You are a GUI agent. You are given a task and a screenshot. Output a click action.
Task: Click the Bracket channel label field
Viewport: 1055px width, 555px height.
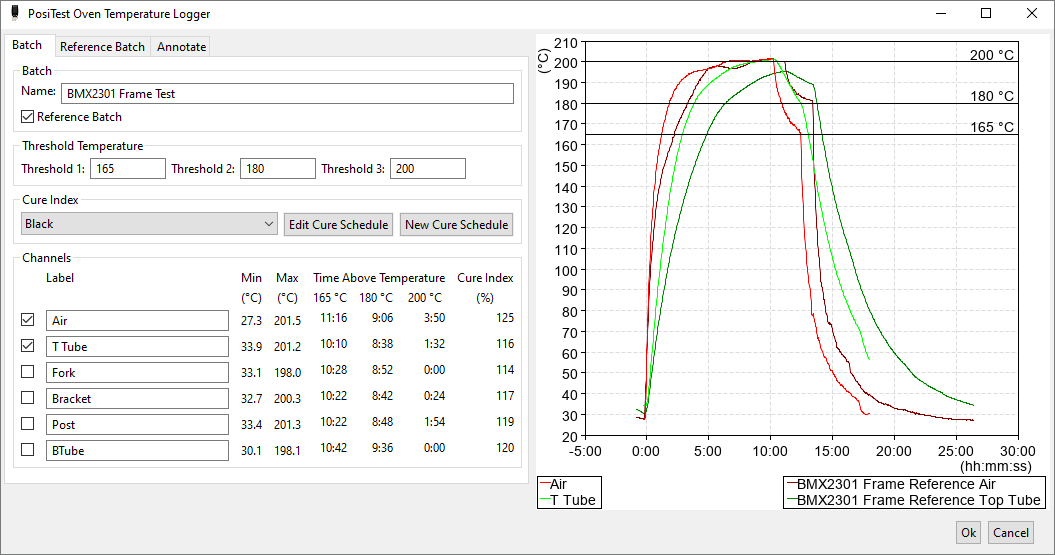[x=137, y=398]
